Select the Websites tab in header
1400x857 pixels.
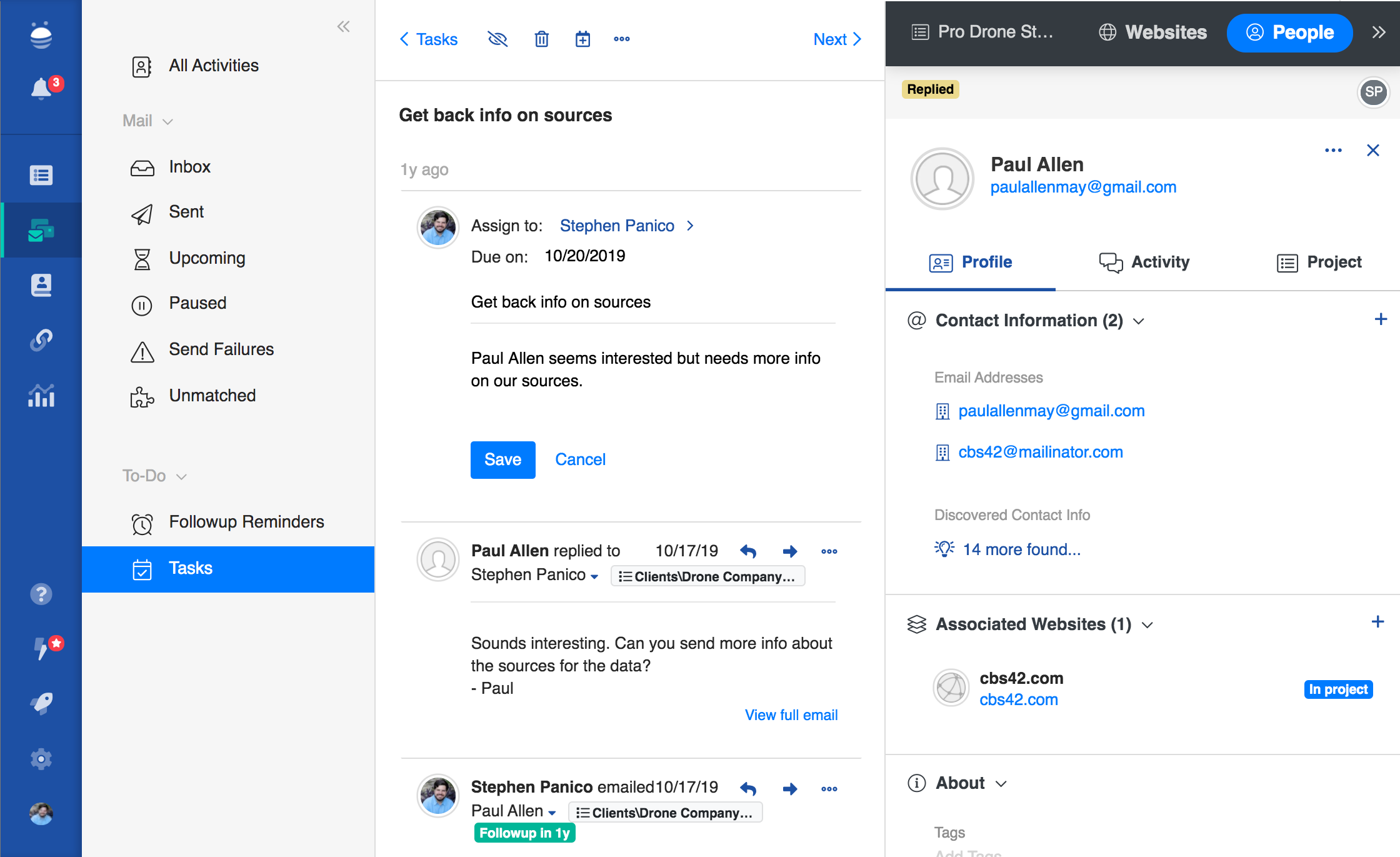[x=1152, y=33]
